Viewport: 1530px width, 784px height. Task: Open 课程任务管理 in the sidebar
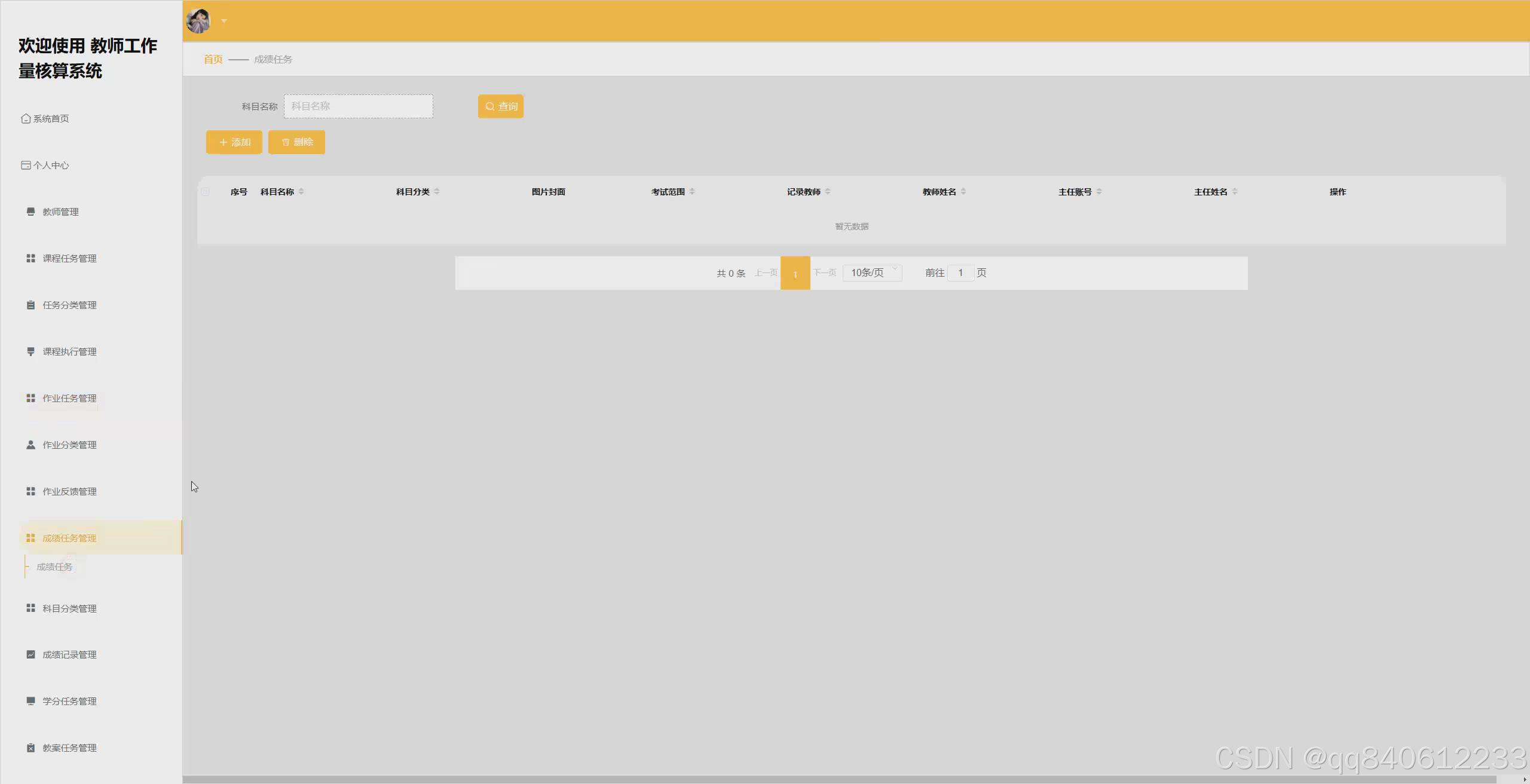click(69, 258)
